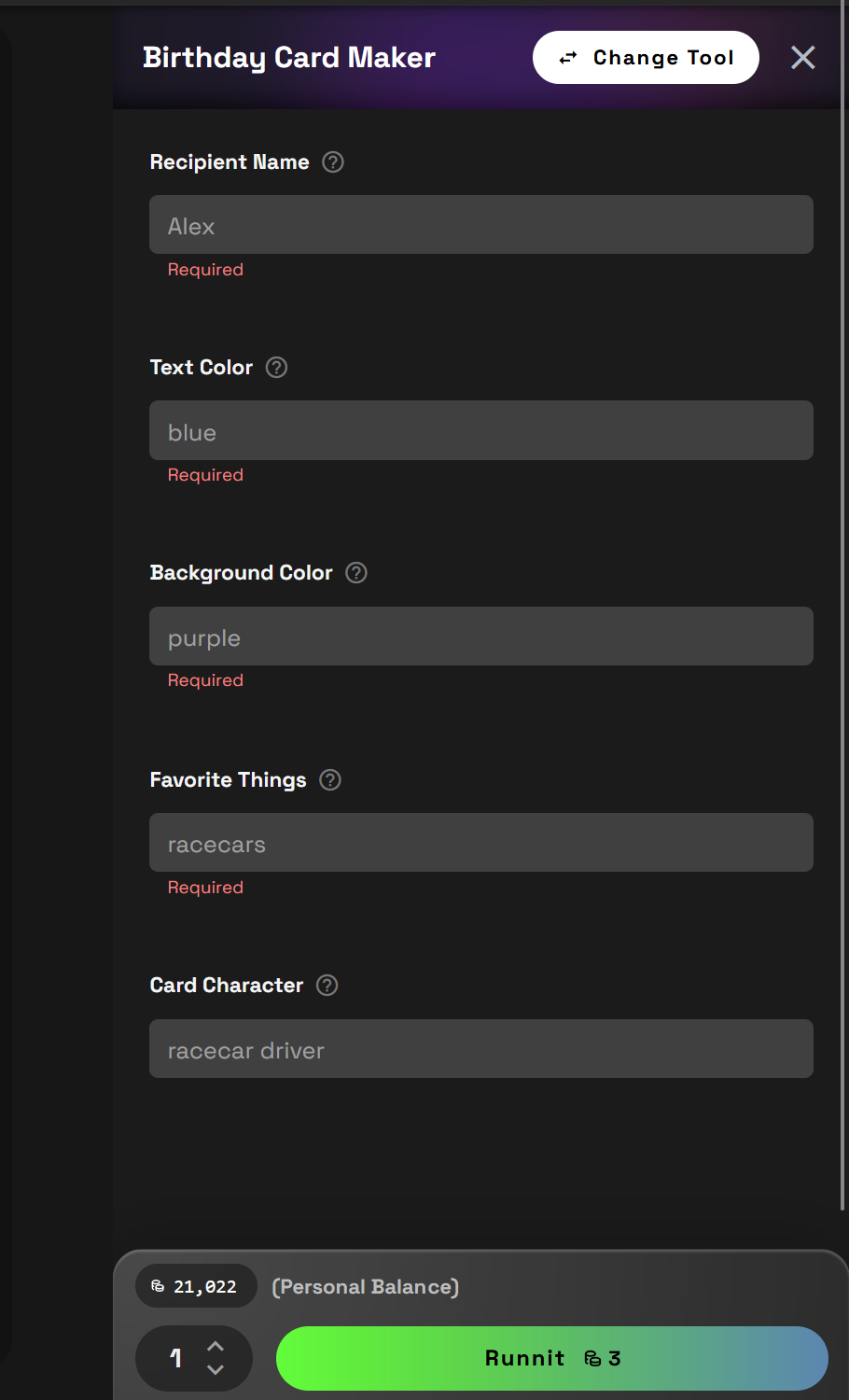Select the Recipient Name input showing Alex
849x1400 pixels.
(x=480, y=224)
